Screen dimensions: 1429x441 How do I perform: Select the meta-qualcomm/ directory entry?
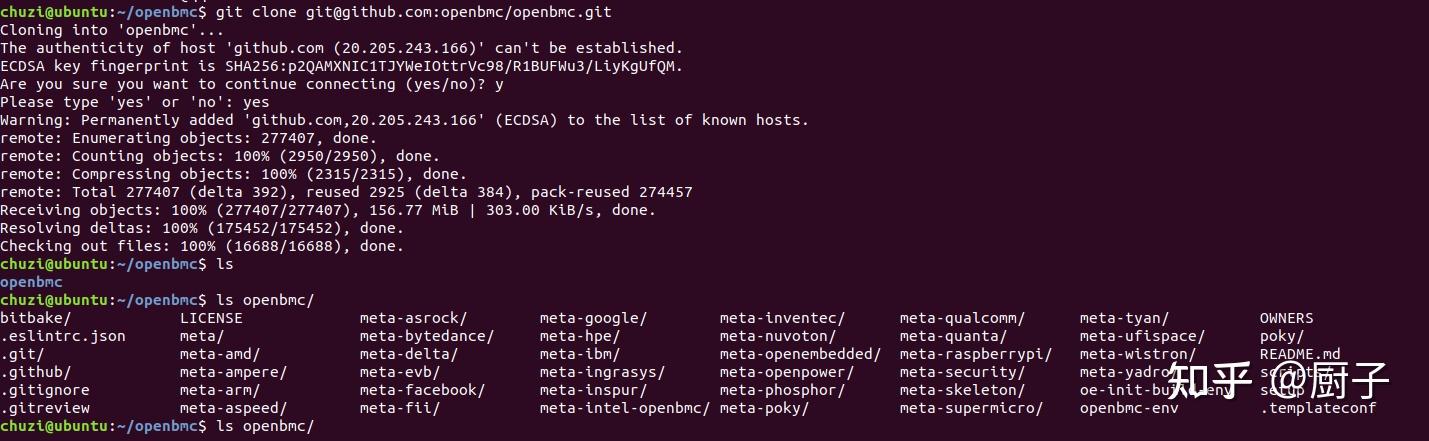coord(961,318)
